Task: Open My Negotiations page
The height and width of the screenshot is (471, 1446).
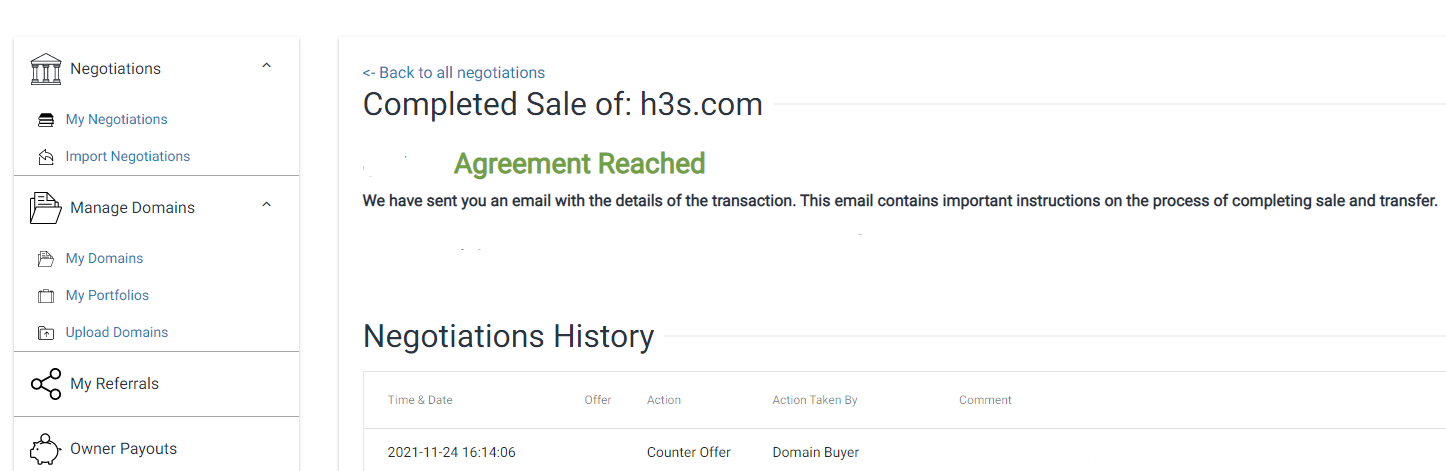Action: (117, 119)
